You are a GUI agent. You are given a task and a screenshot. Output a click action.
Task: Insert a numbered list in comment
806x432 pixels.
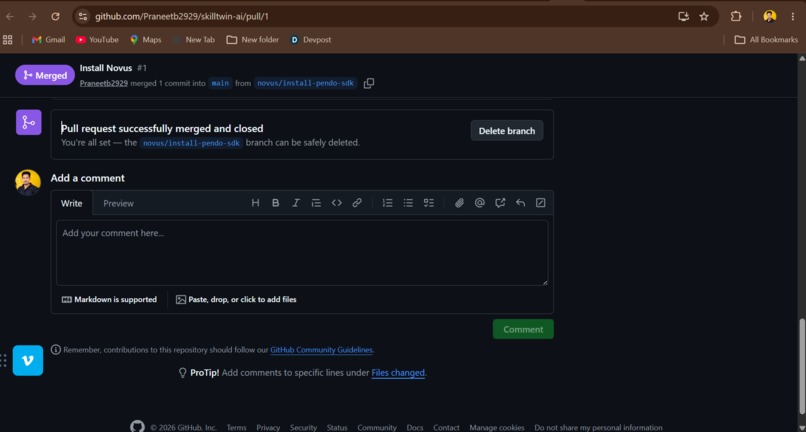388,203
